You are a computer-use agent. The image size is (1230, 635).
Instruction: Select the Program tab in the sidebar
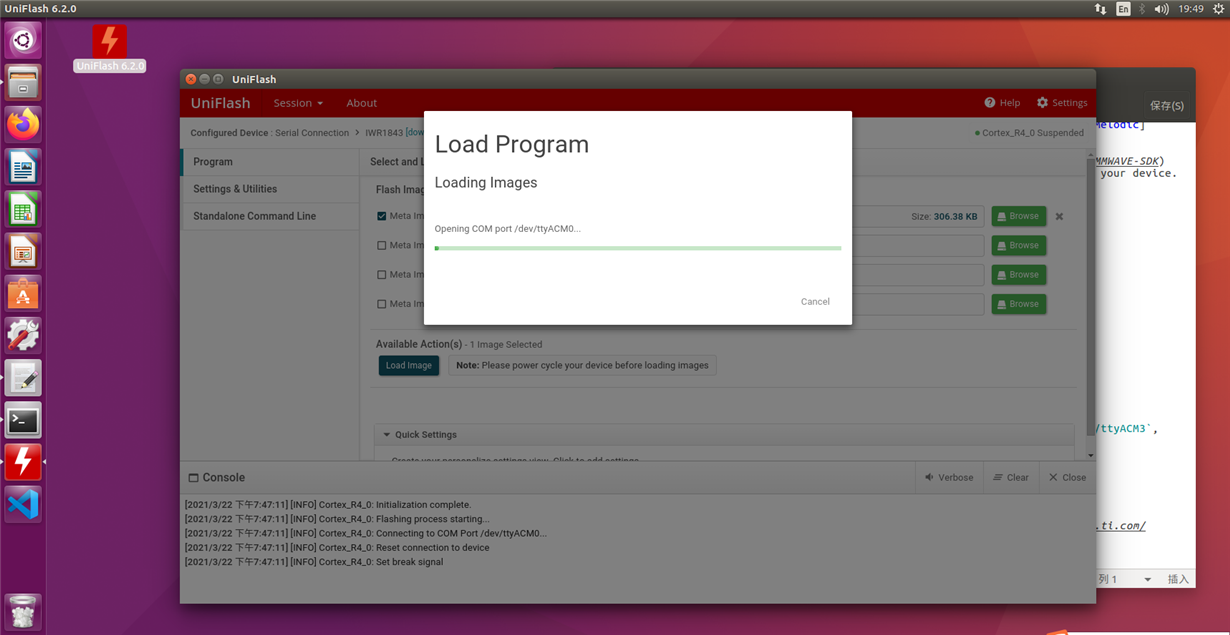[x=271, y=161]
